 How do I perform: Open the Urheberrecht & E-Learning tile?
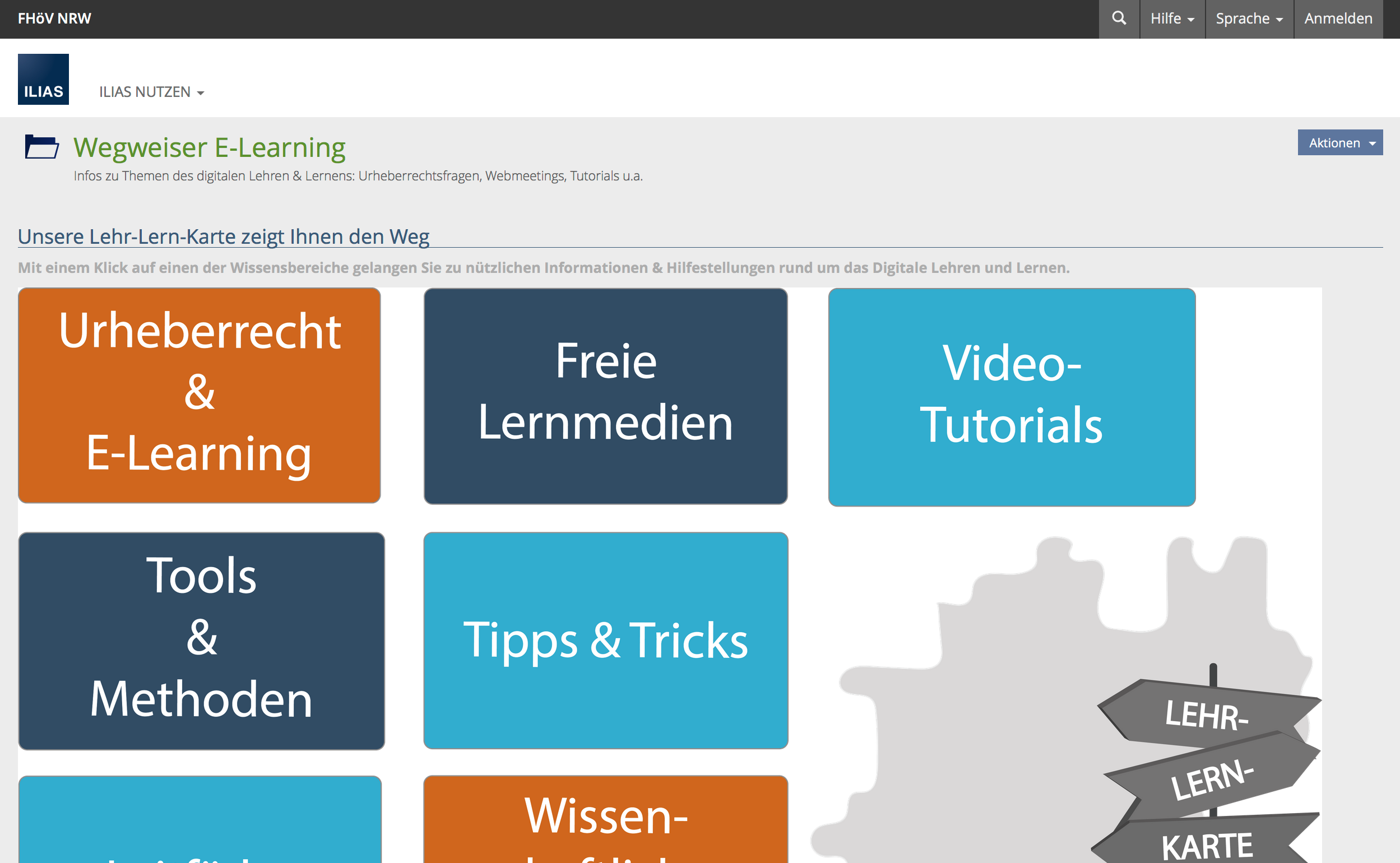click(x=199, y=395)
